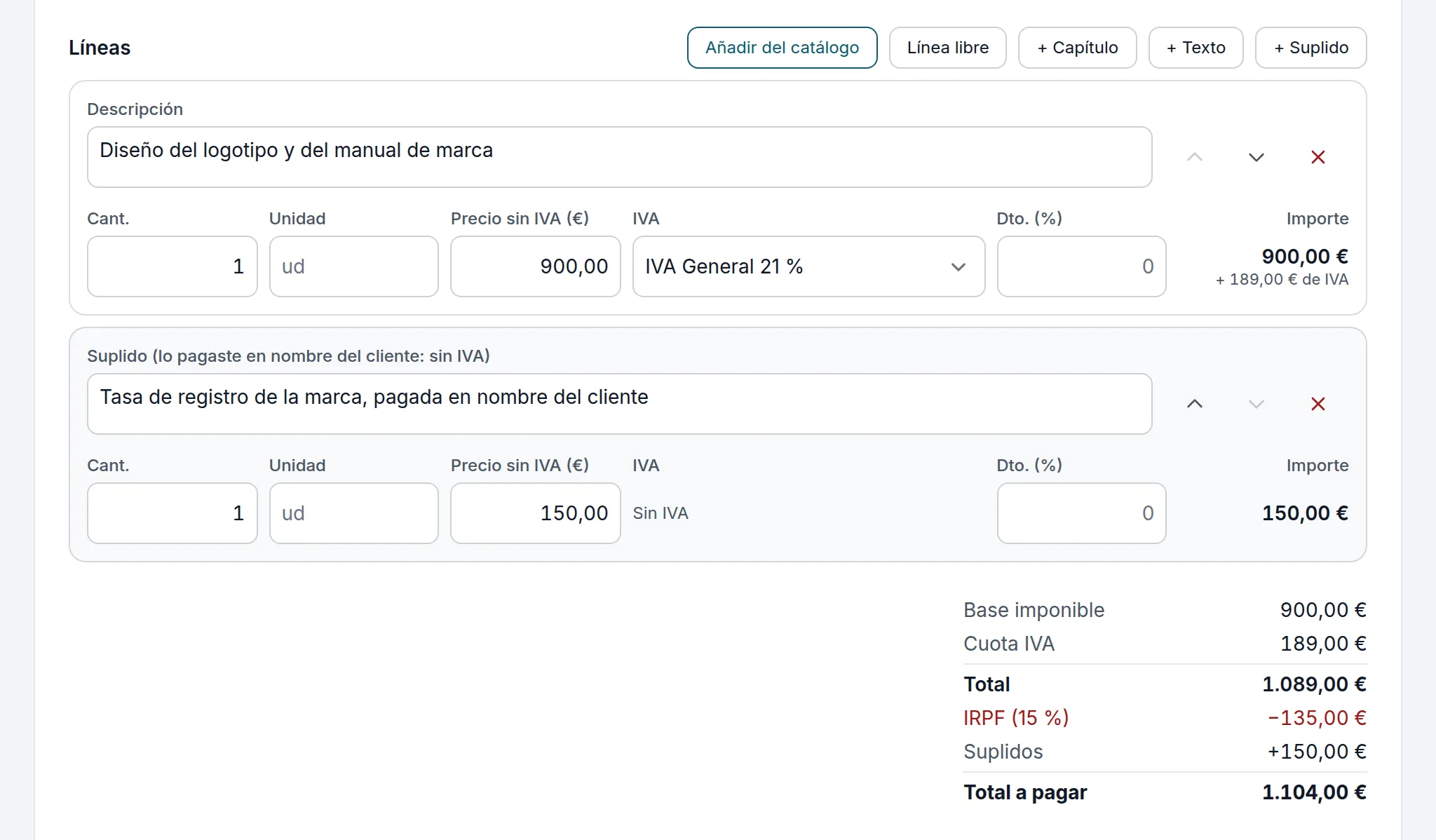Insert a Texto line
The width and height of the screenshot is (1436, 840).
[1196, 48]
